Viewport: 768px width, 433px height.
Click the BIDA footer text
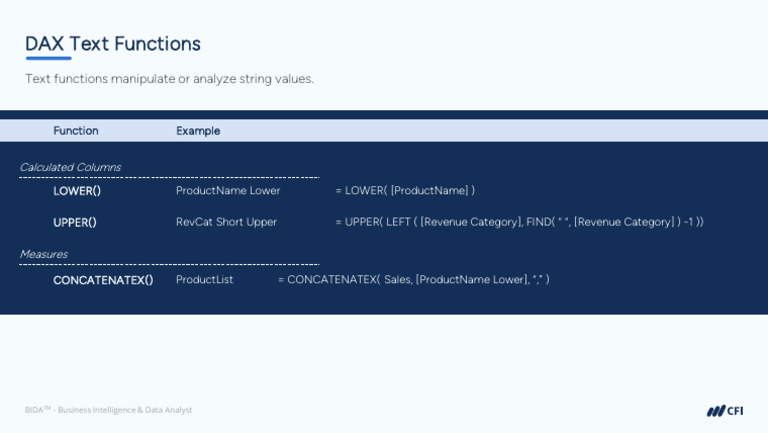(x=108, y=410)
